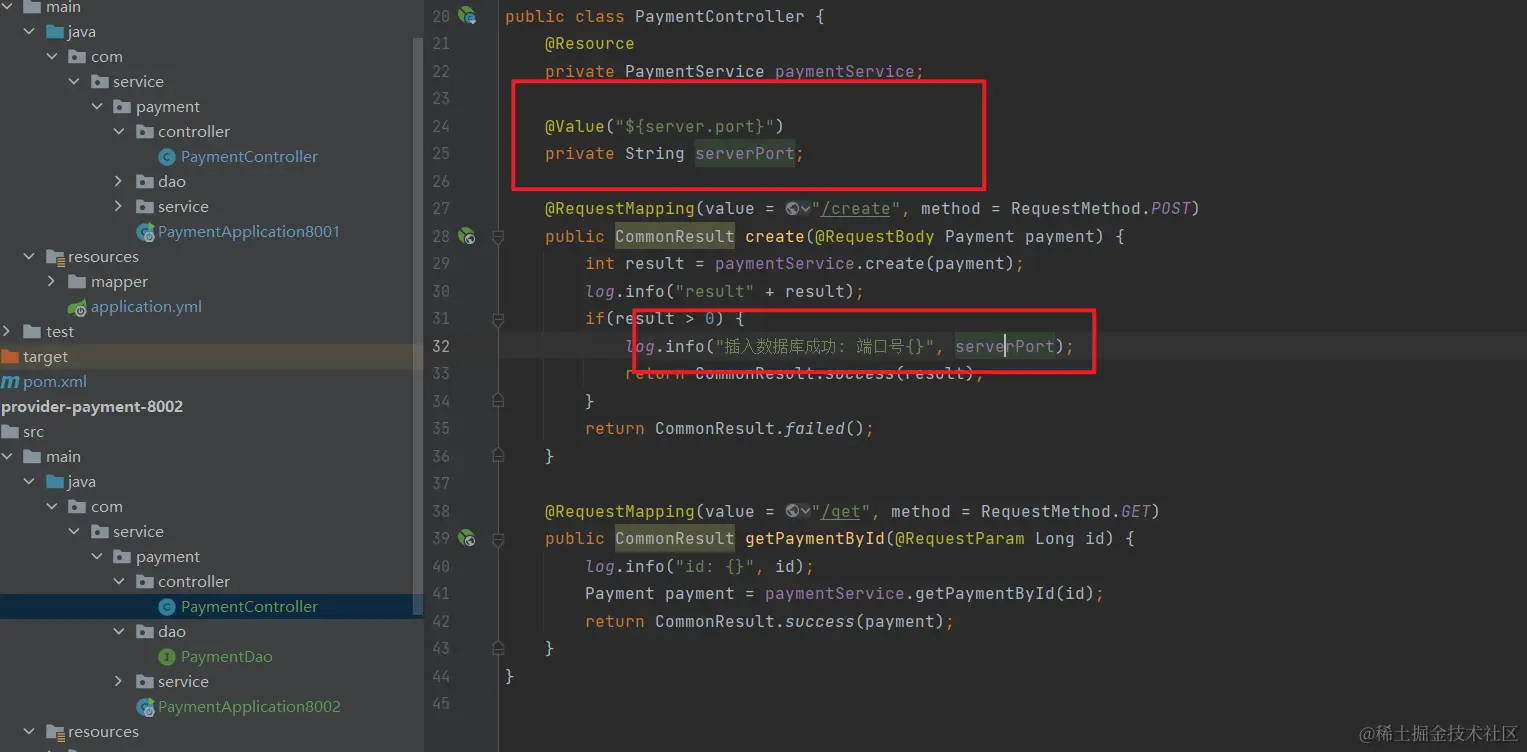Click the controller package icon above the highlighted PaymentController
This screenshot has height=752, width=1527.
145,582
